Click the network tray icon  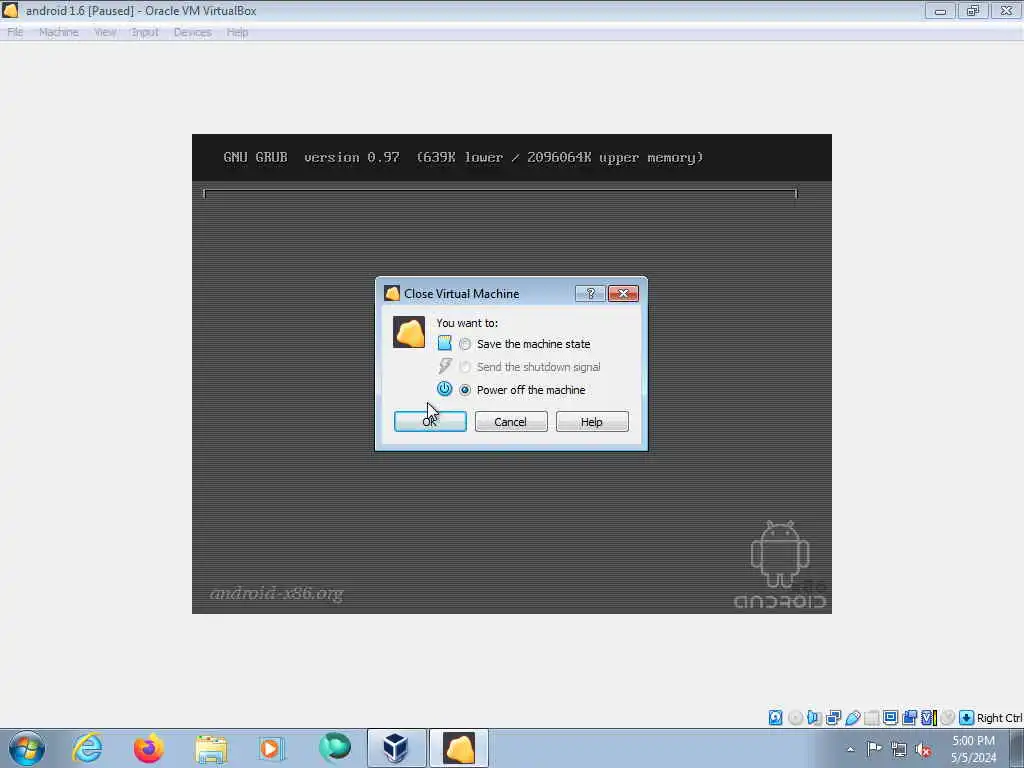(899, 749)
